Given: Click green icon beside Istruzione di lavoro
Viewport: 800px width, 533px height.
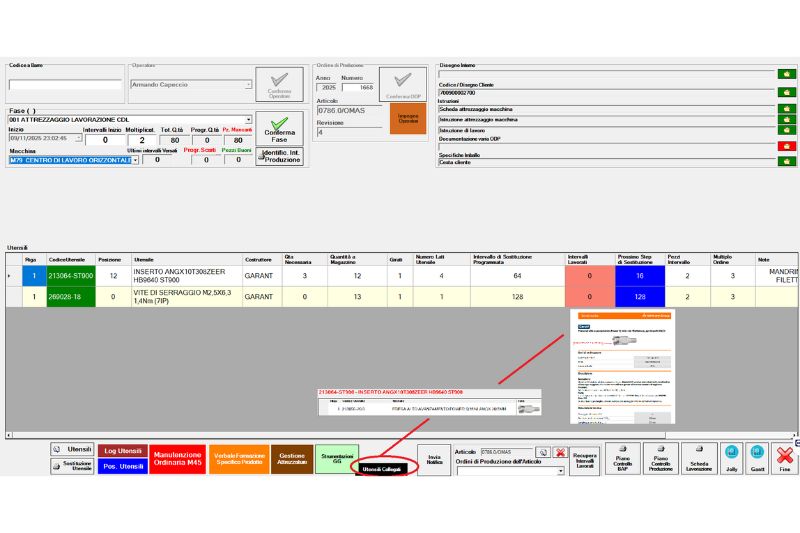Looking at the screenshot, I should tap(786, 132).
